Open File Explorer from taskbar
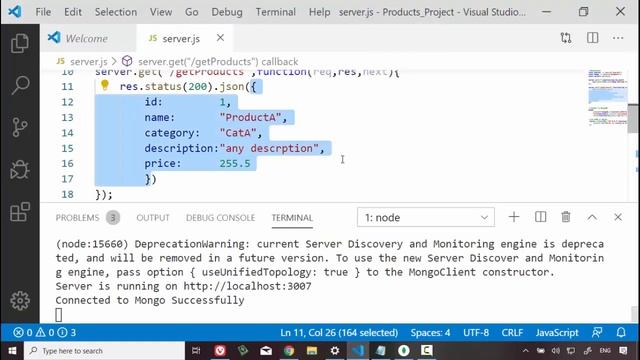 pyautogui.click(x=312, y=351)
